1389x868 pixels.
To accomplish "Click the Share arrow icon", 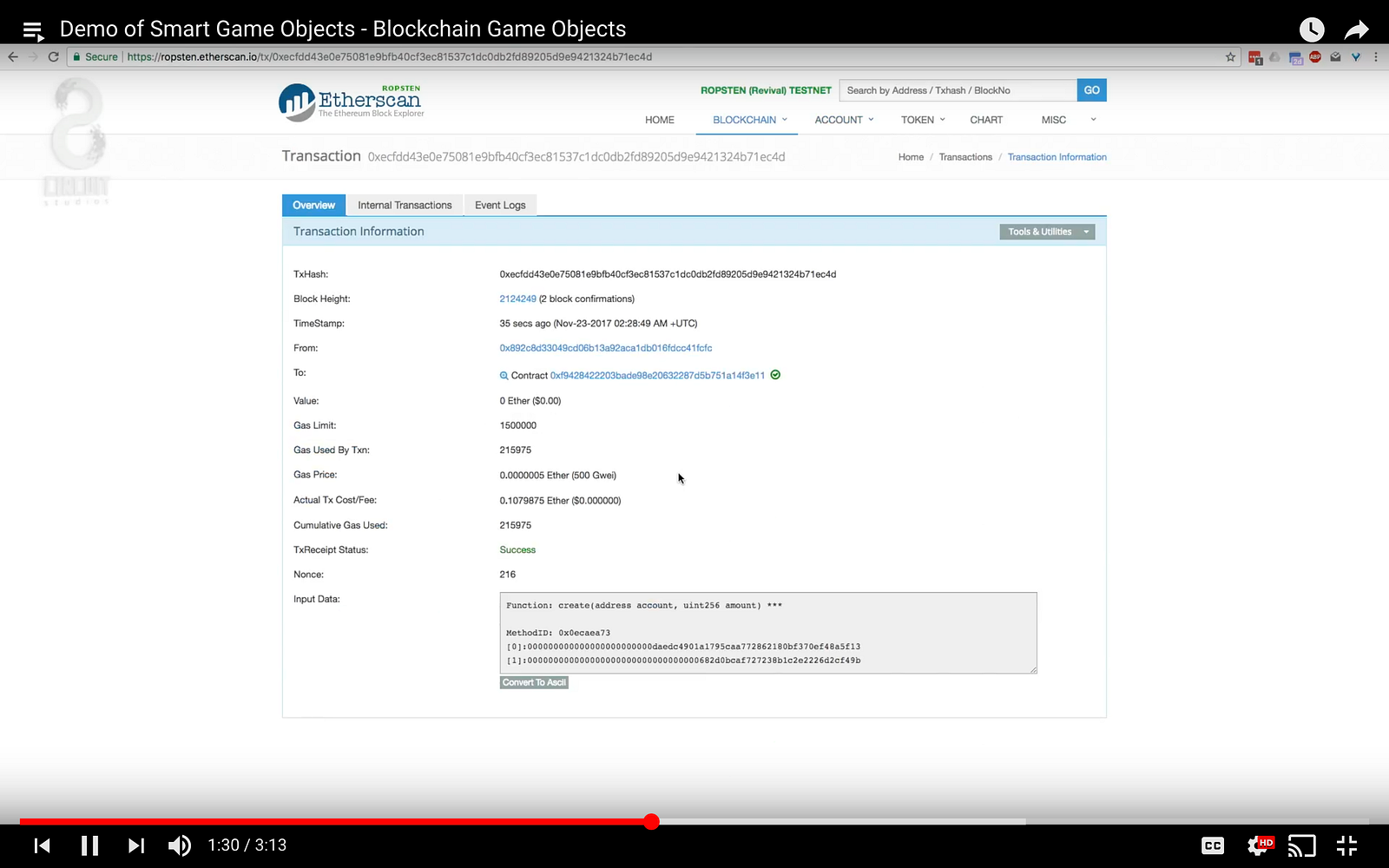I will point(1356,30).
